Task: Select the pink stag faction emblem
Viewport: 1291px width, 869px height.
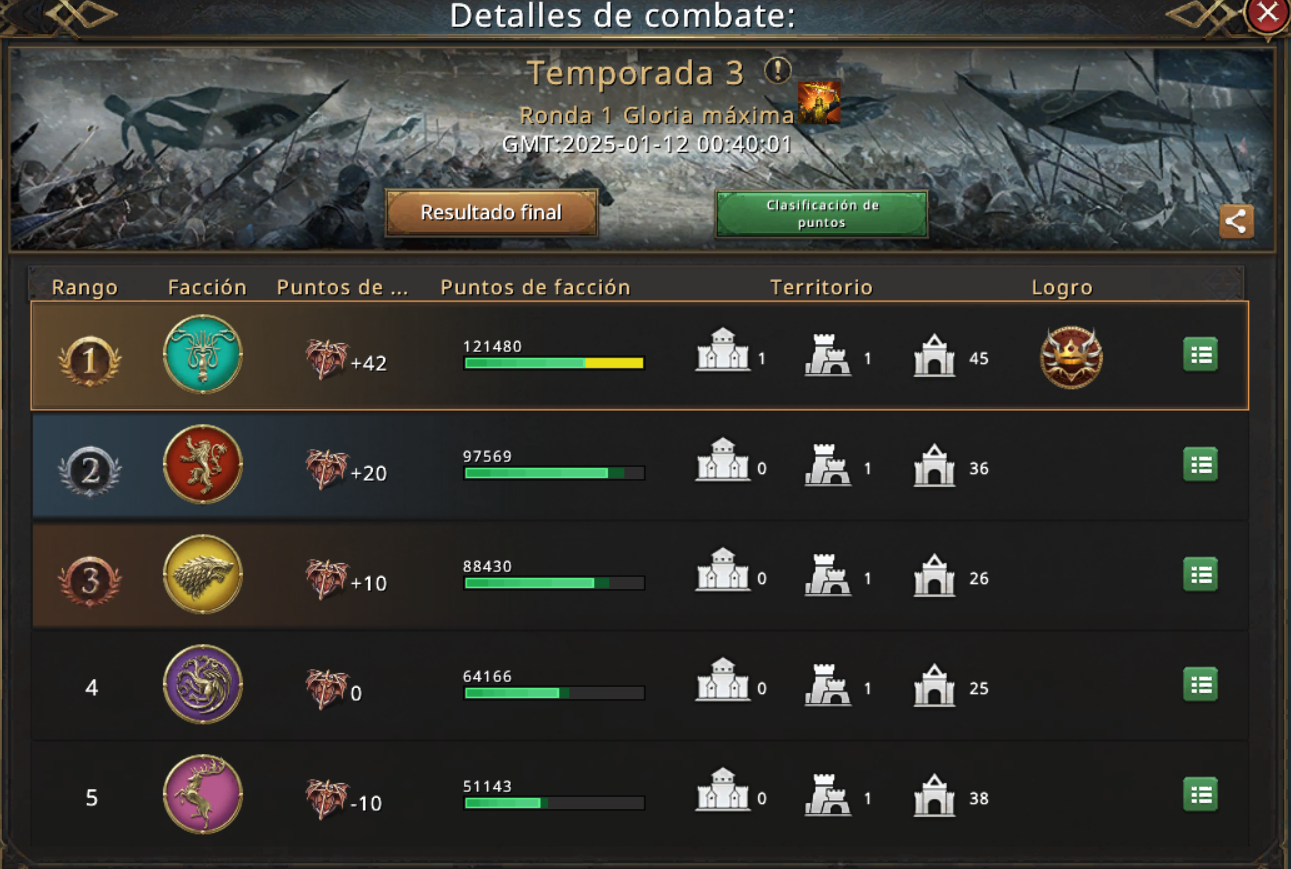Action: pos(203,795)
